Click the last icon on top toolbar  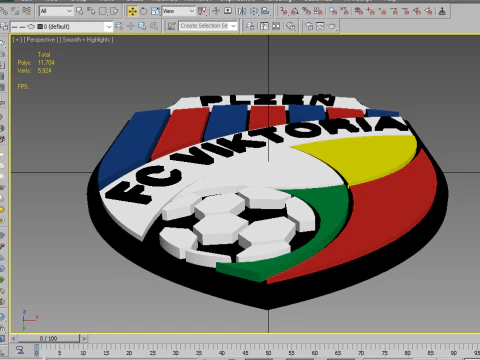[442, 11]
